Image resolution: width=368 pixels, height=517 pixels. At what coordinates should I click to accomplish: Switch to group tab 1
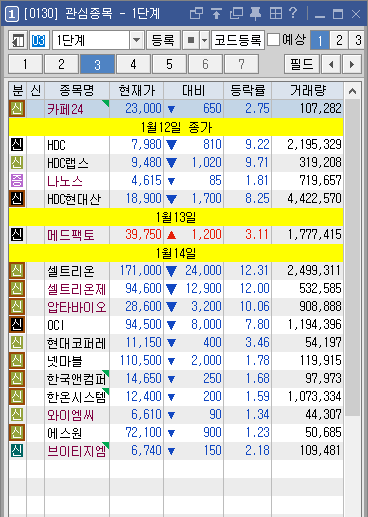[25, 64]
